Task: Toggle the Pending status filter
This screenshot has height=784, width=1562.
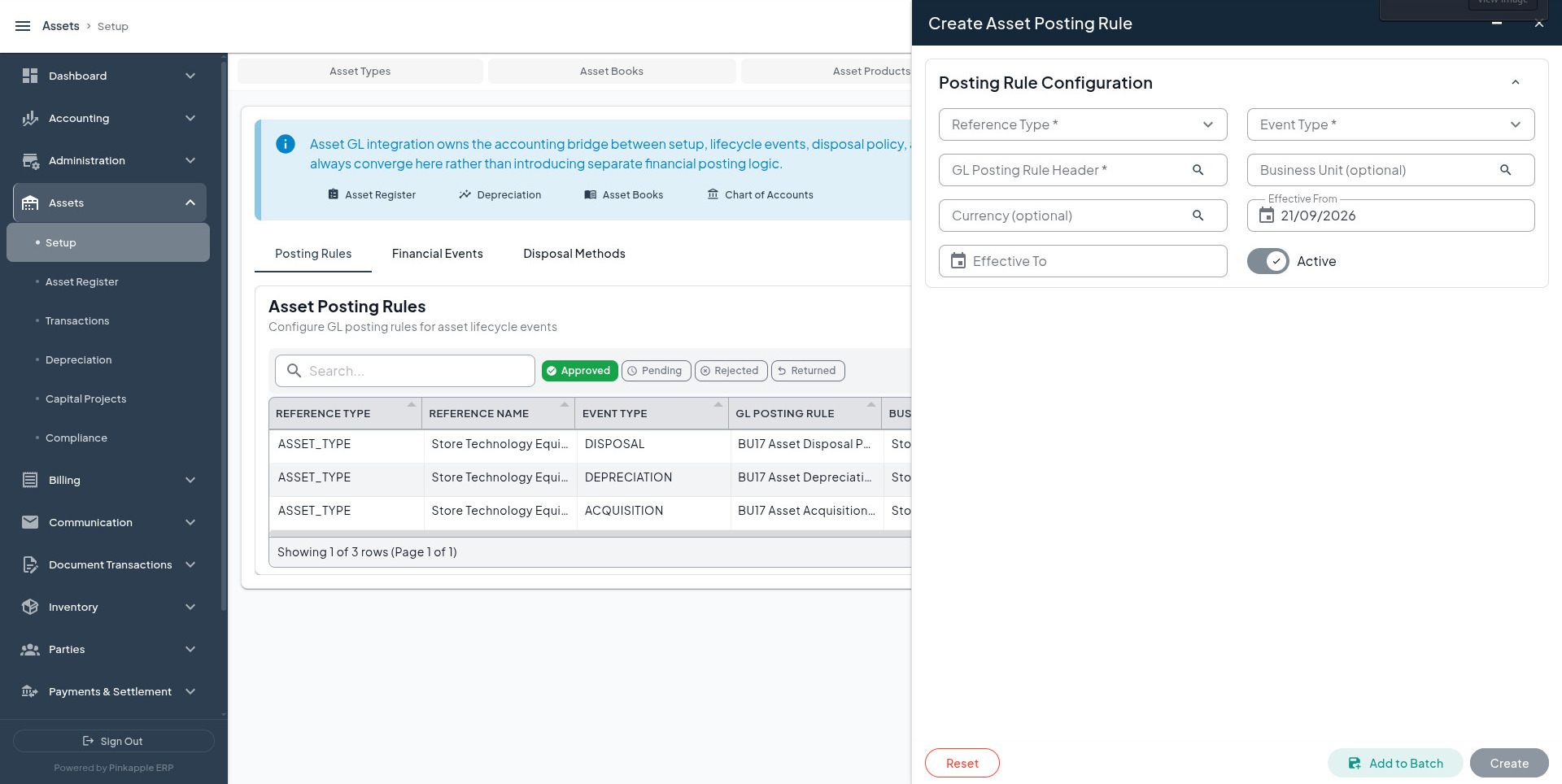Action: click(x=656, y=371)
